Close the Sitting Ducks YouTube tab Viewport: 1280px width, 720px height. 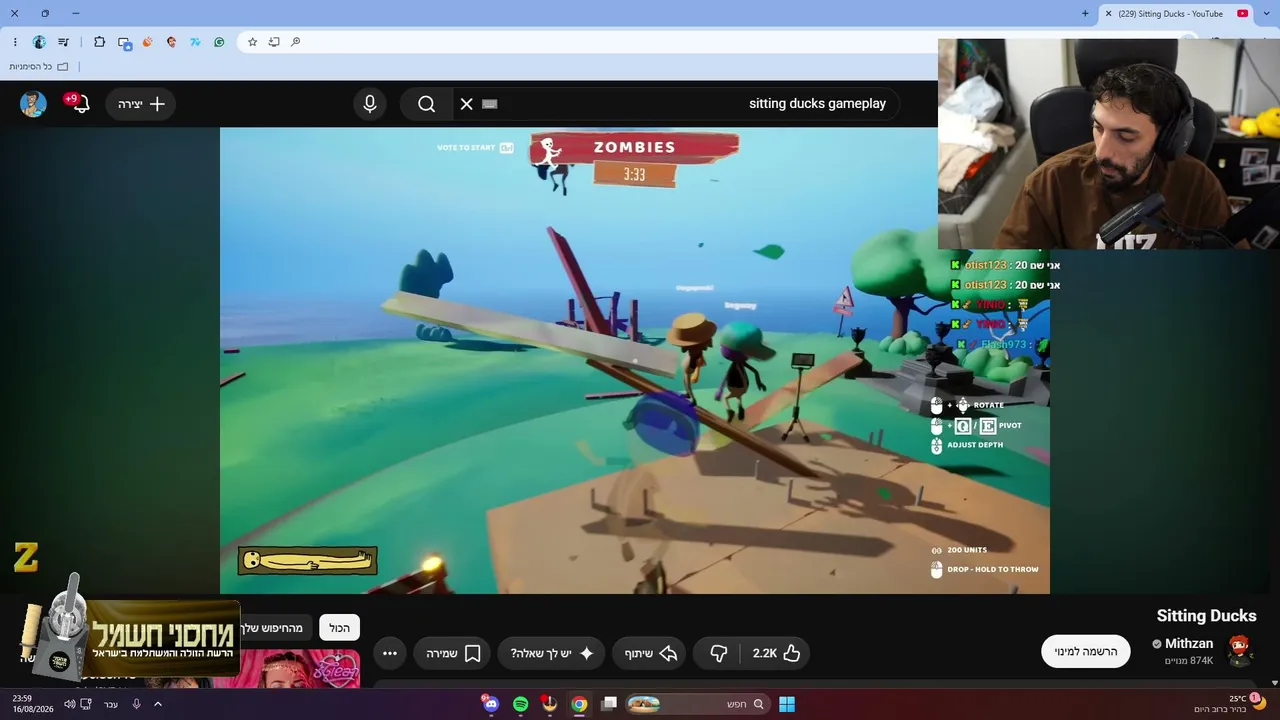coord(1108,14)
